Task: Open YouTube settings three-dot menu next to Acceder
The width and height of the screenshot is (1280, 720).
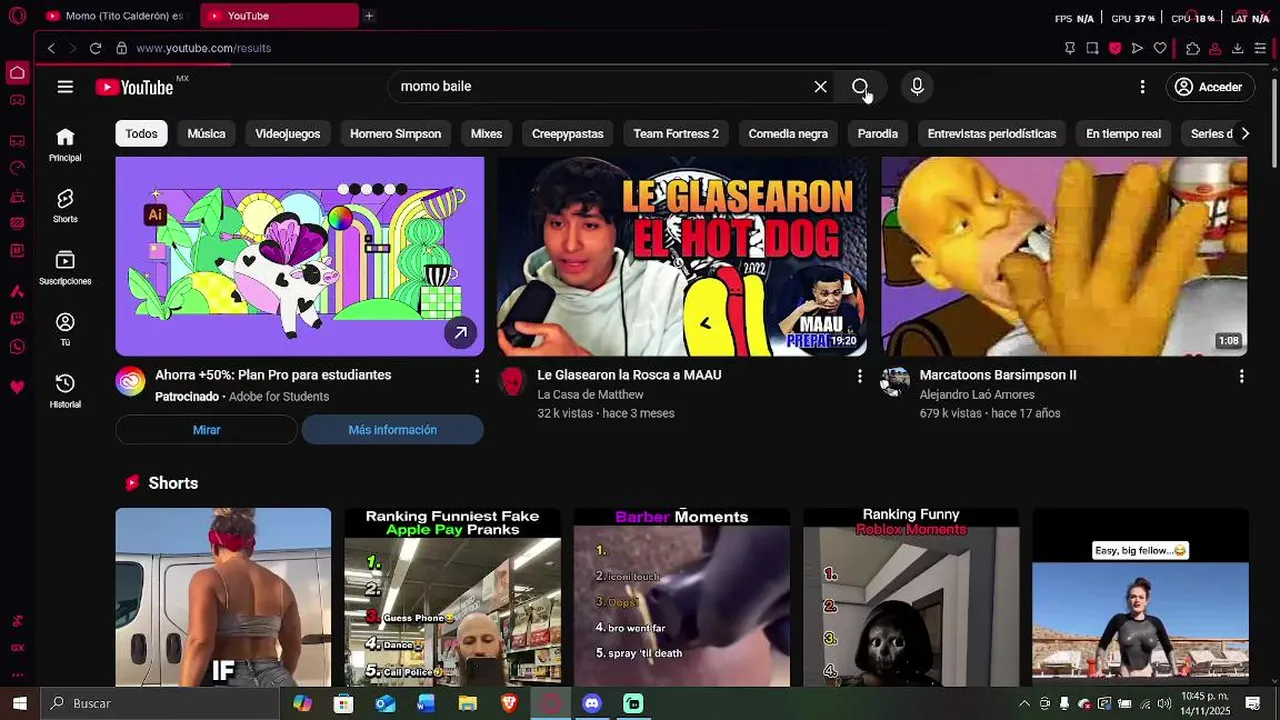Action: 1142,87
